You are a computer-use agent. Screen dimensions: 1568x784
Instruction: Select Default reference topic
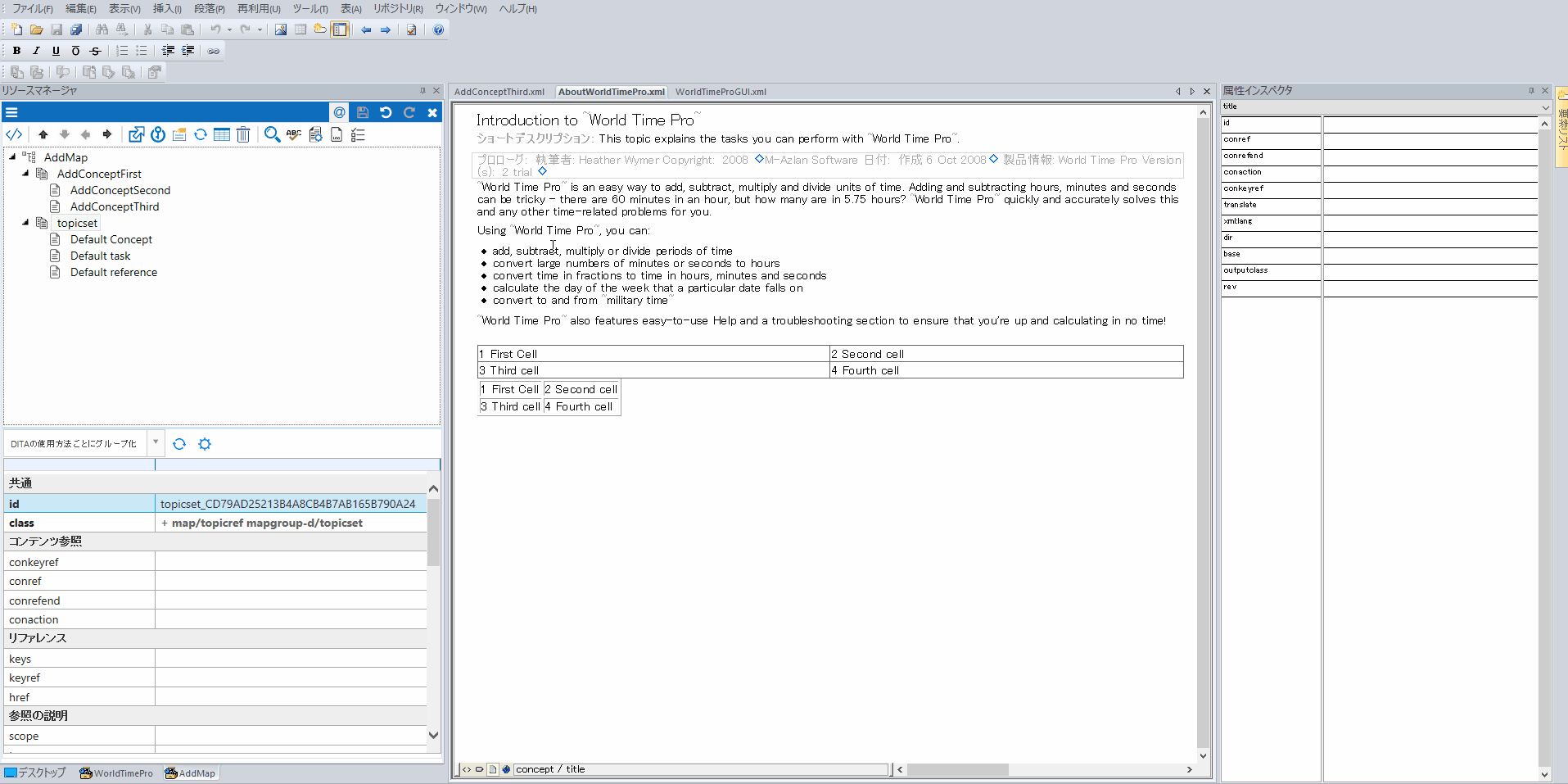[114, 272]
